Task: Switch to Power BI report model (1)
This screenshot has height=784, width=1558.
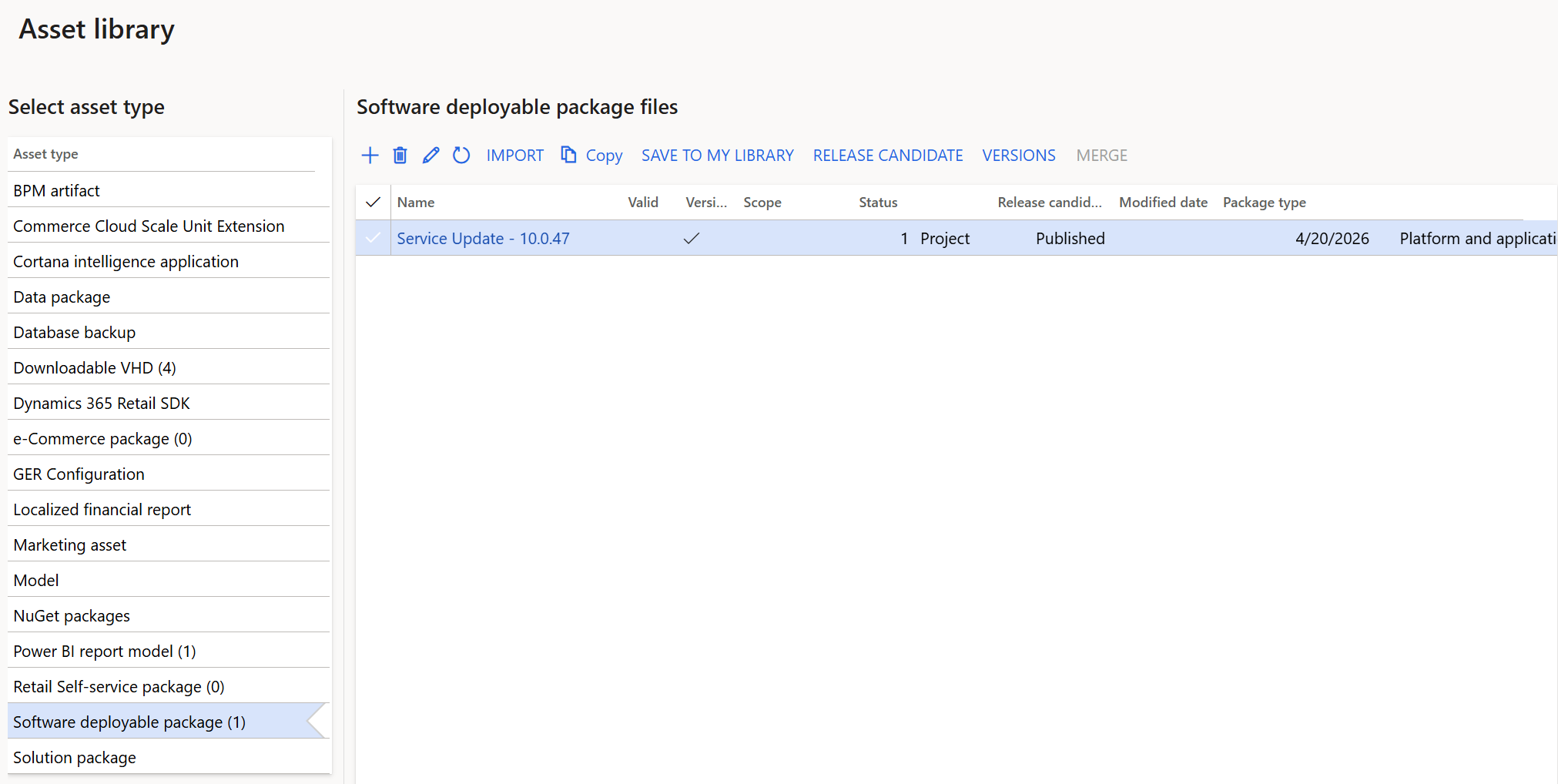Action: pos(105,652)
